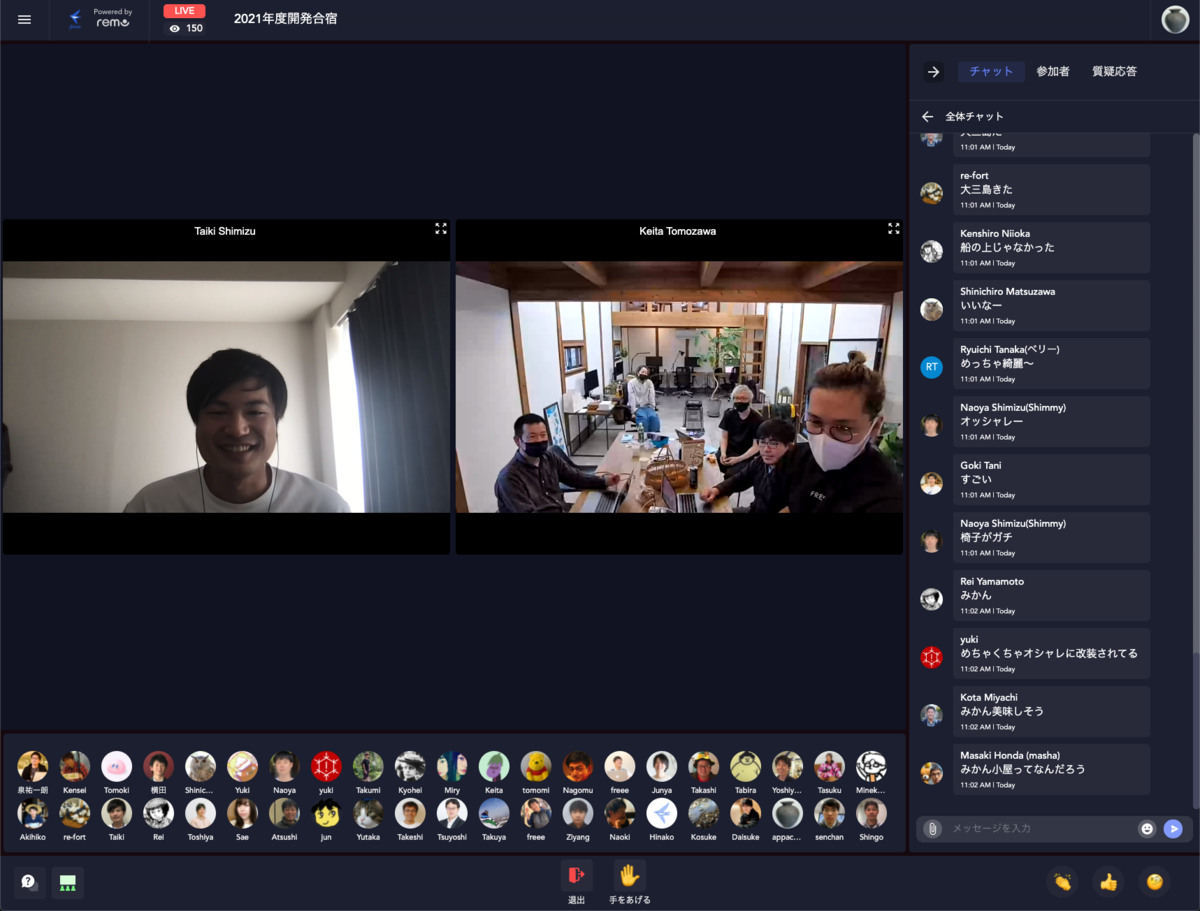The image size is (1200, 911).
Task: Click the RT avatar of Ryuichi Tanaka
Action: pyautogui.click(x=931, y=367)
